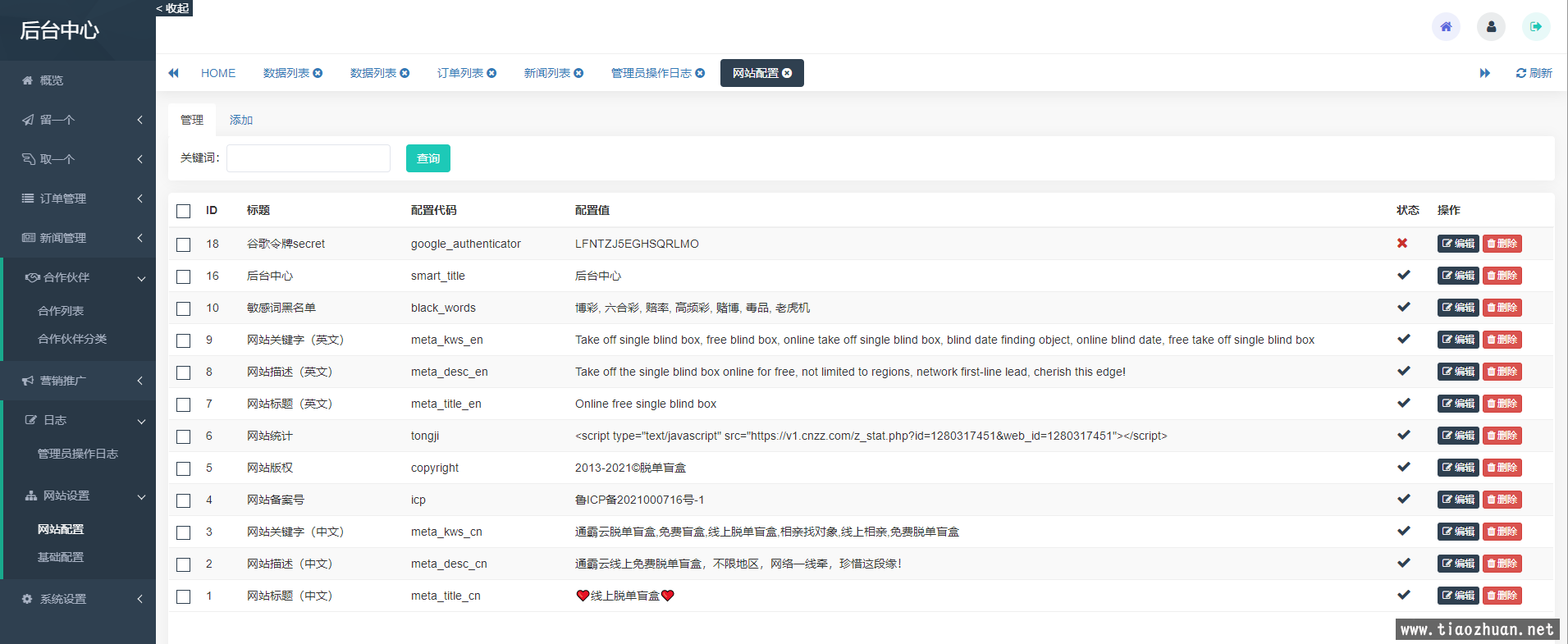Edit the smart_title config row
Screen dimensions: 1568x644
click(1458, 276)
